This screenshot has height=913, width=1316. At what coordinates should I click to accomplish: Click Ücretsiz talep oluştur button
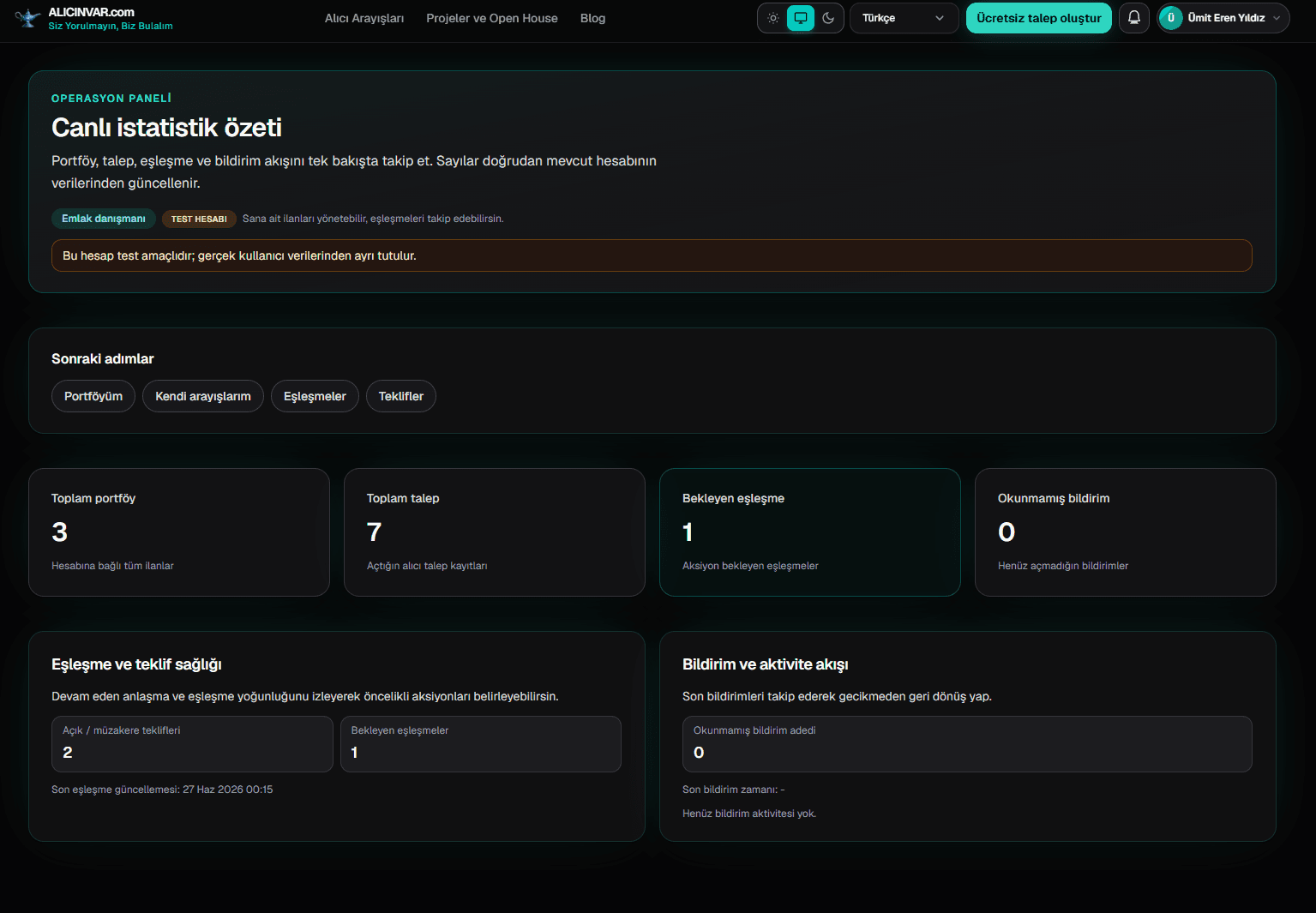click(x=1039, y=18)
